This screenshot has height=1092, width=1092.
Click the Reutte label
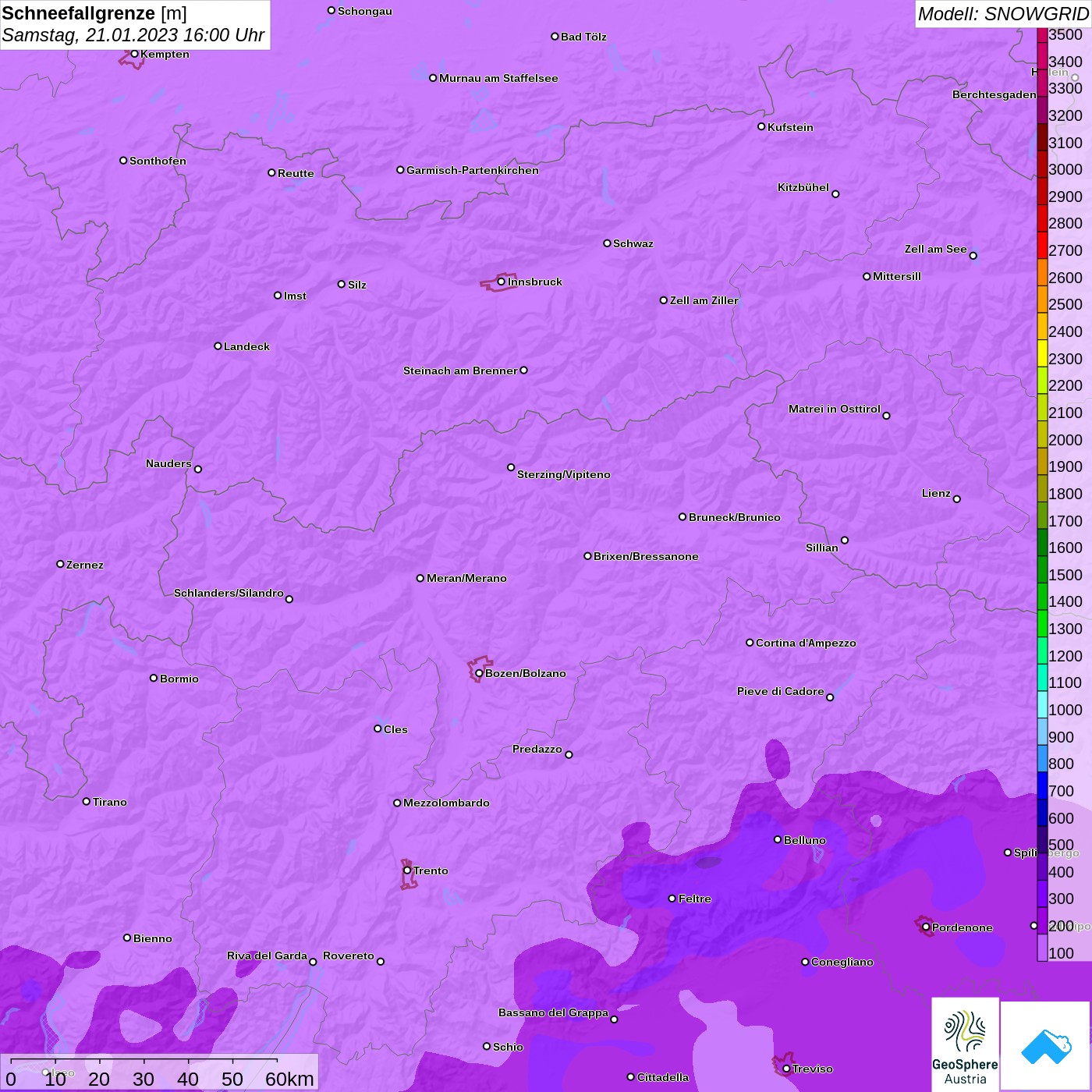(296, 173)
